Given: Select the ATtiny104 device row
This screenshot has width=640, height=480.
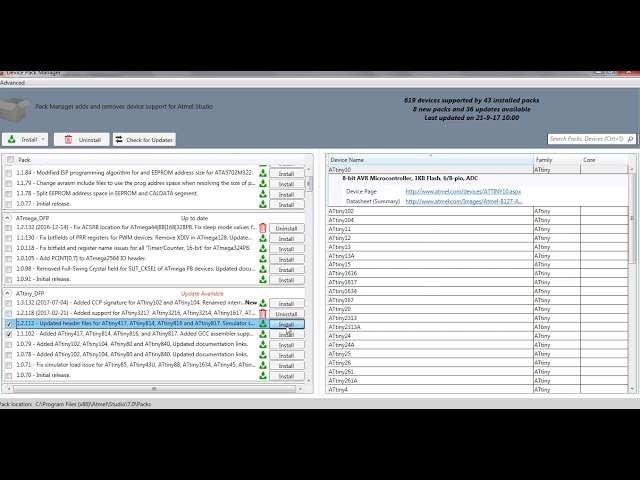Looking at the screenshot, I should point(478,220).
